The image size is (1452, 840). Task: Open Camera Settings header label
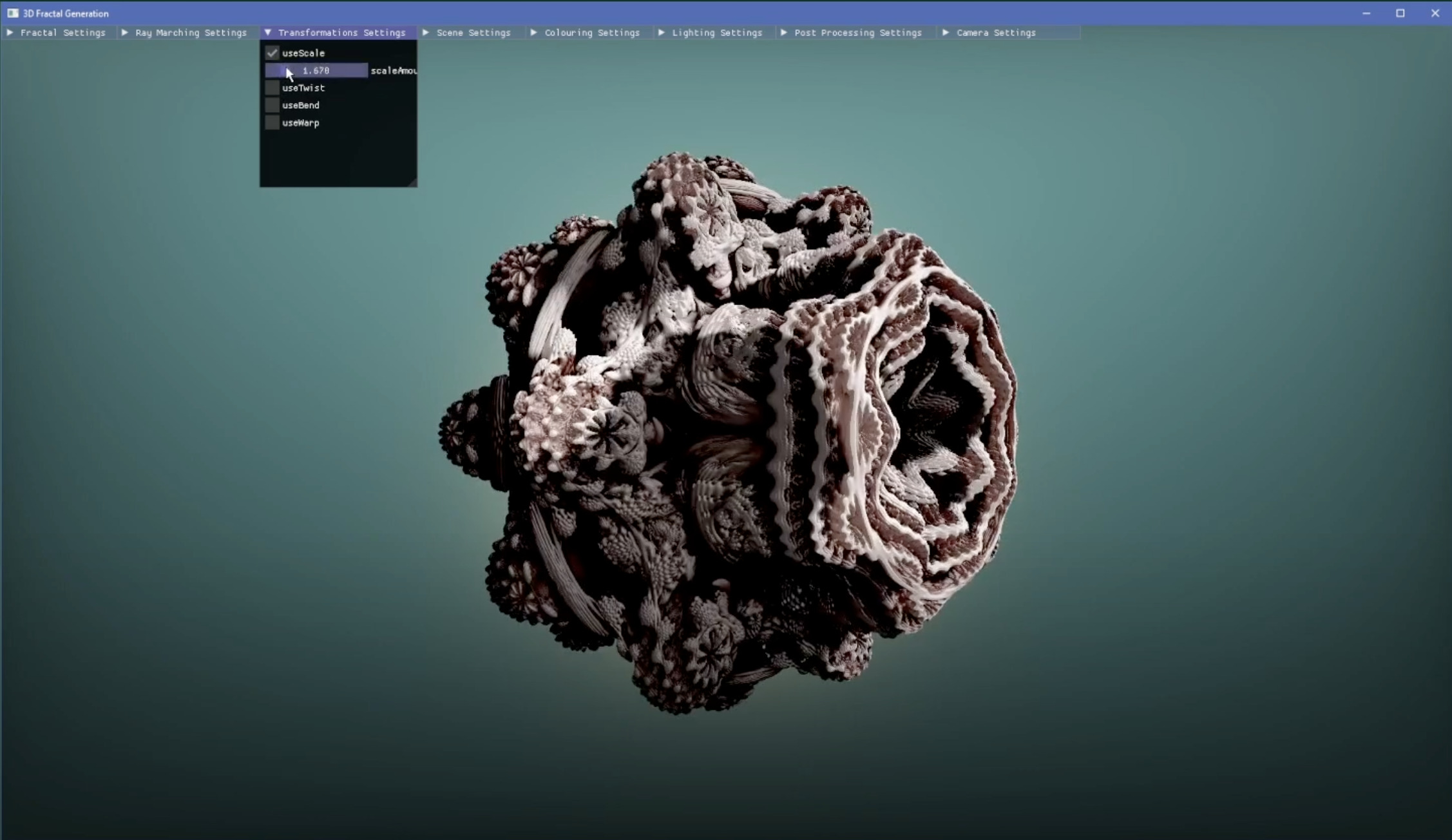(x=996, y=32)
